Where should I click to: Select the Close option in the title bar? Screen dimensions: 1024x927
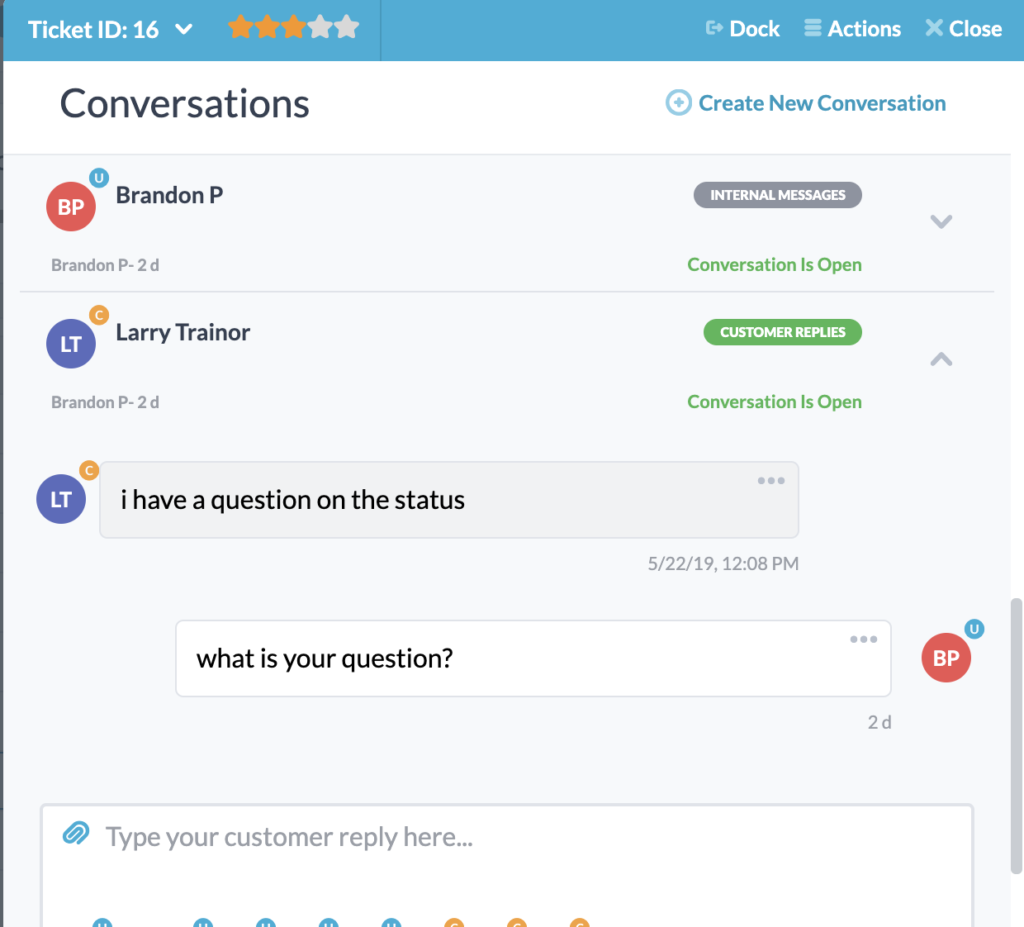tap(962, 28)
